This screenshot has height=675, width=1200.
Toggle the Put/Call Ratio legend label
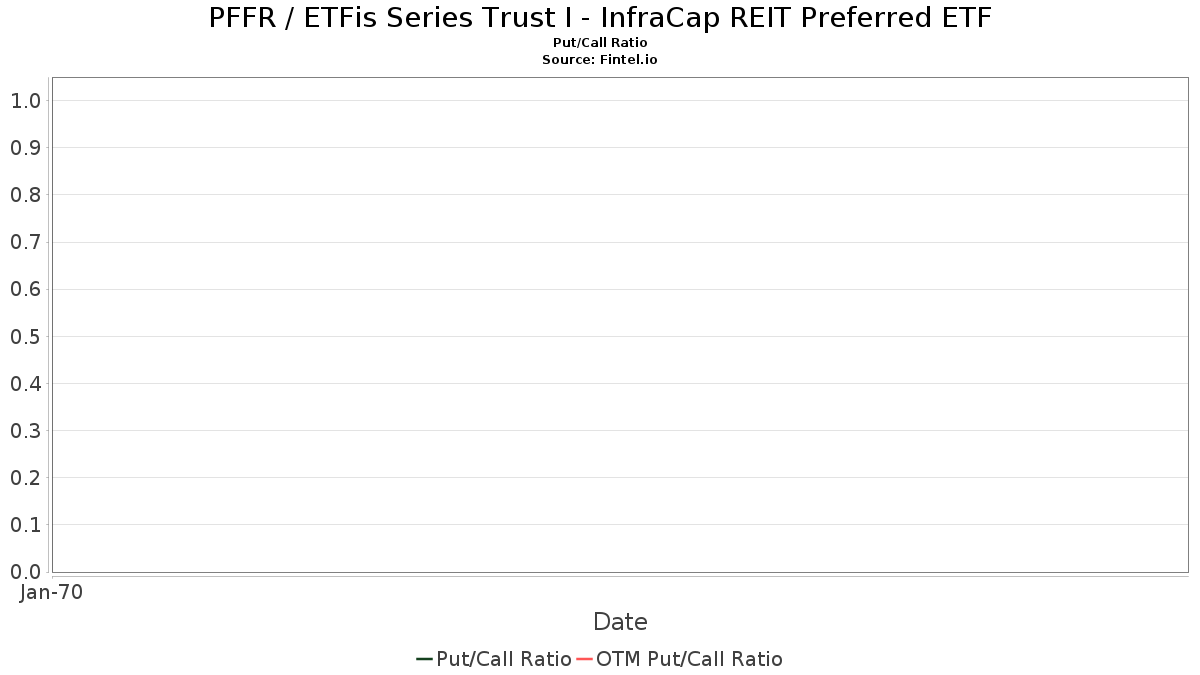[x=504, y=659]
